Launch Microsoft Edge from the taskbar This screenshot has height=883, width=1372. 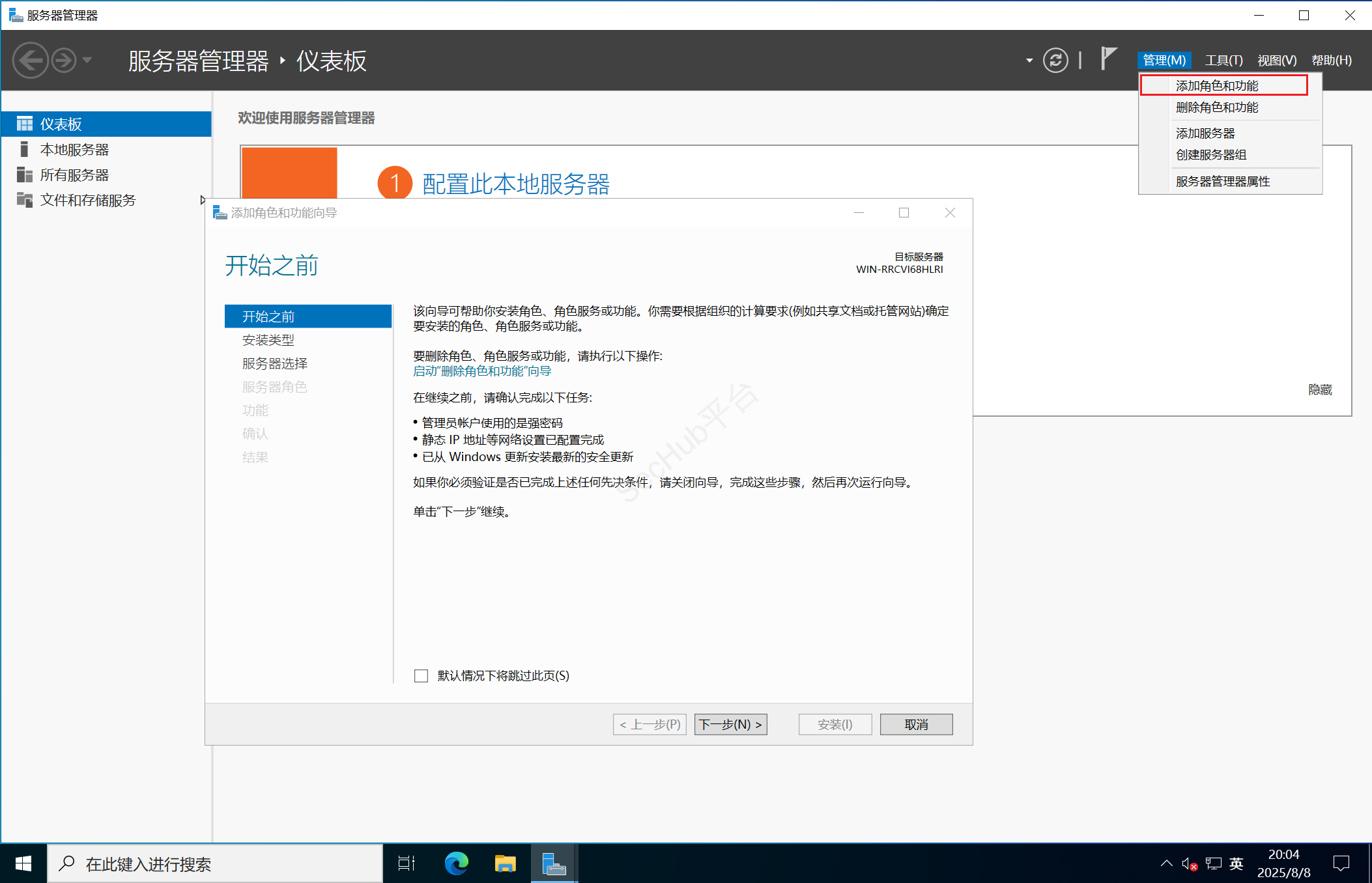(x=456, y=863)
